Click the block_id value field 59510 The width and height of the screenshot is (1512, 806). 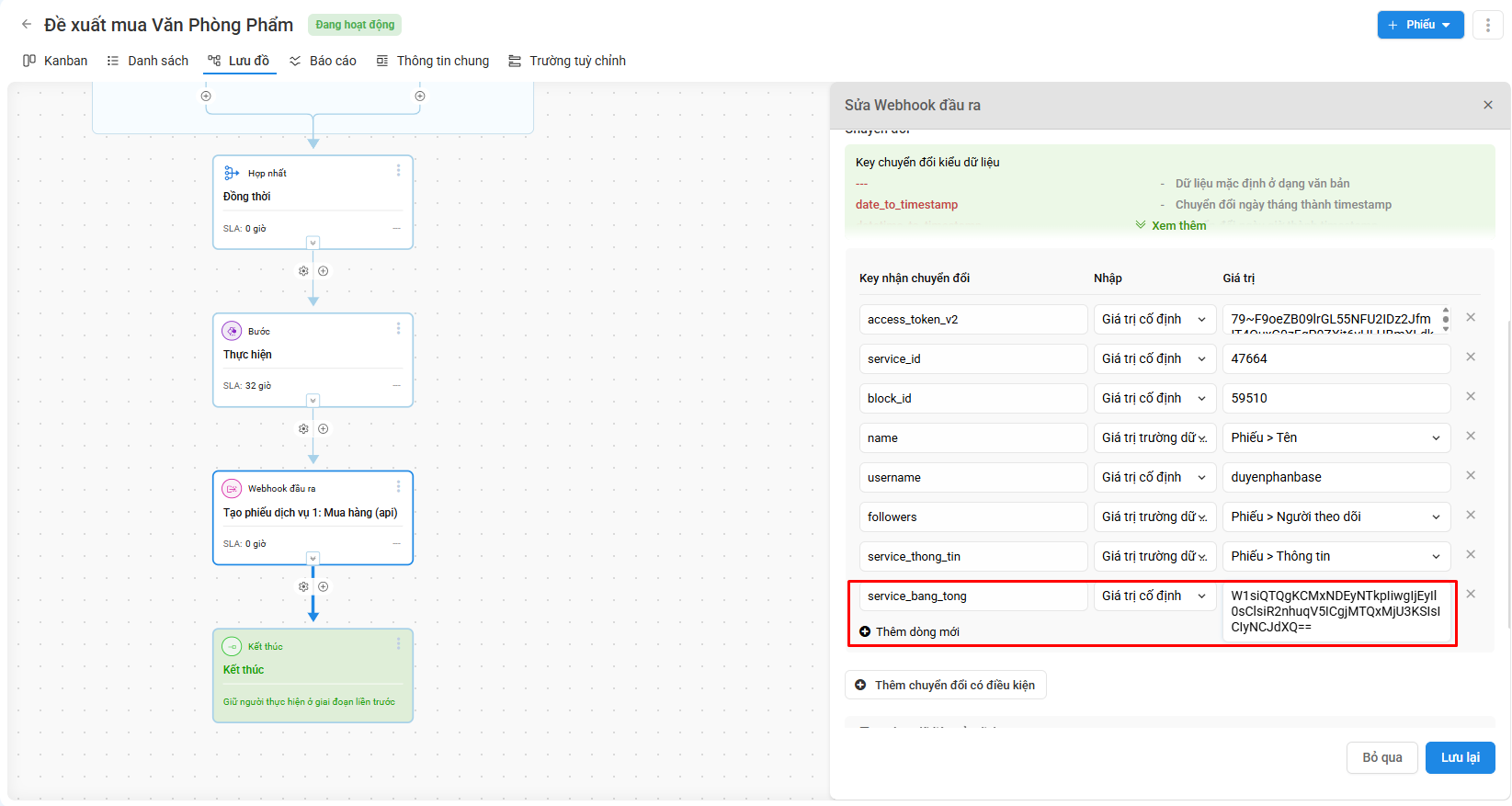1336,398
